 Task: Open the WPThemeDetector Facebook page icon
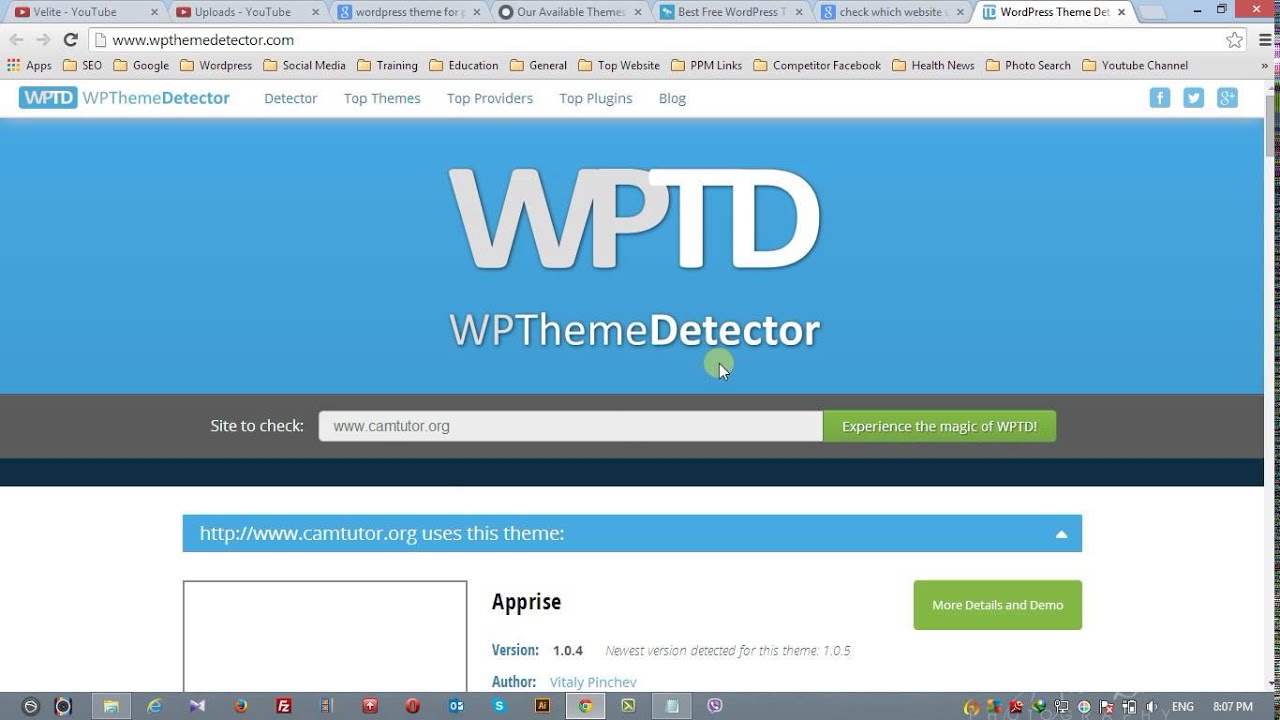(1160, 97)
